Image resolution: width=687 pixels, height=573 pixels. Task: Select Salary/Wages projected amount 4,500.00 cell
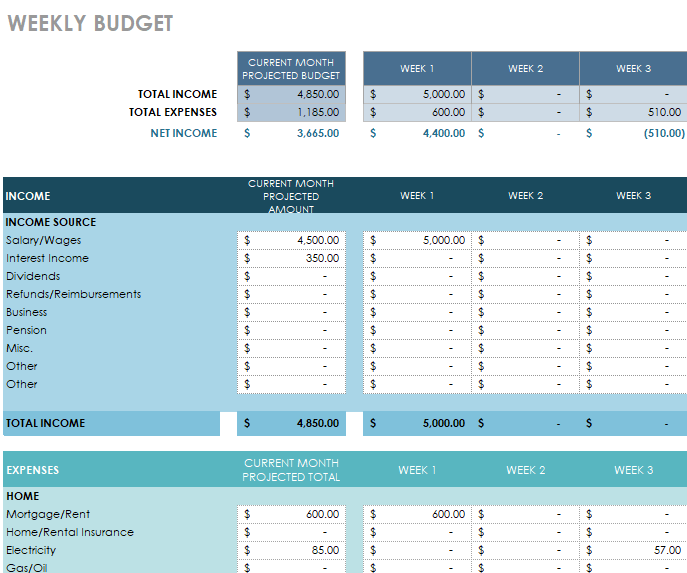292,240
